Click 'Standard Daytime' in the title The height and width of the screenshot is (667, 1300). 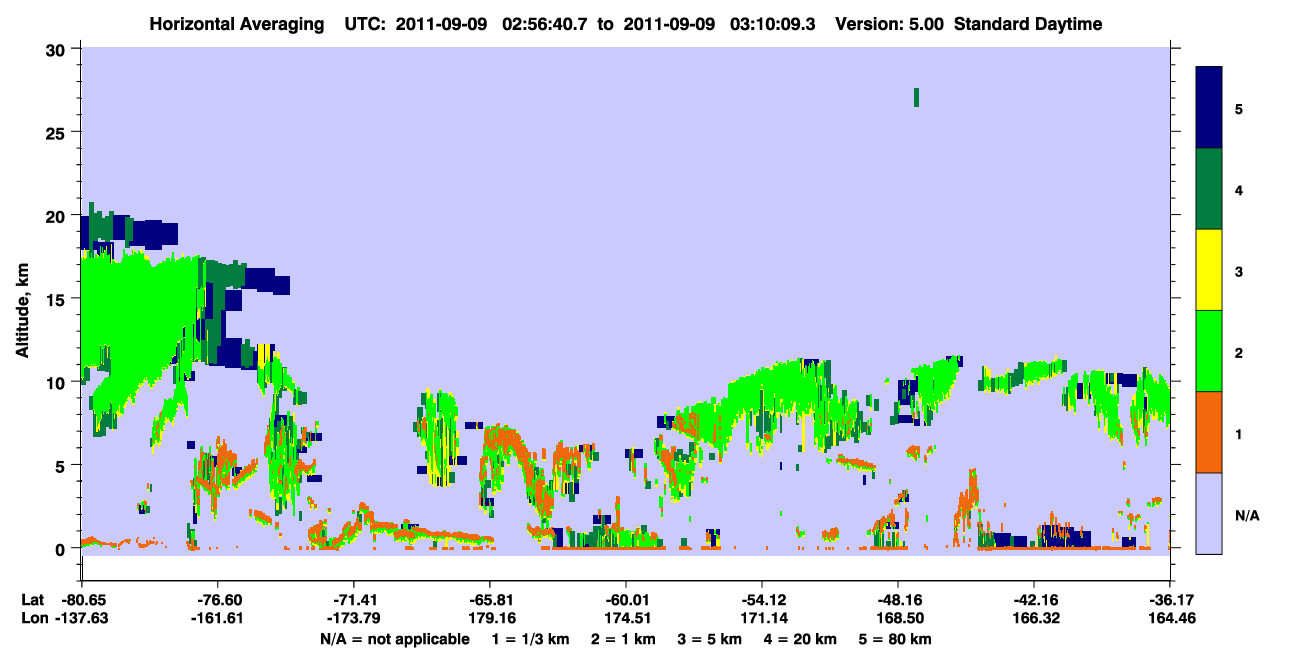1028,24
